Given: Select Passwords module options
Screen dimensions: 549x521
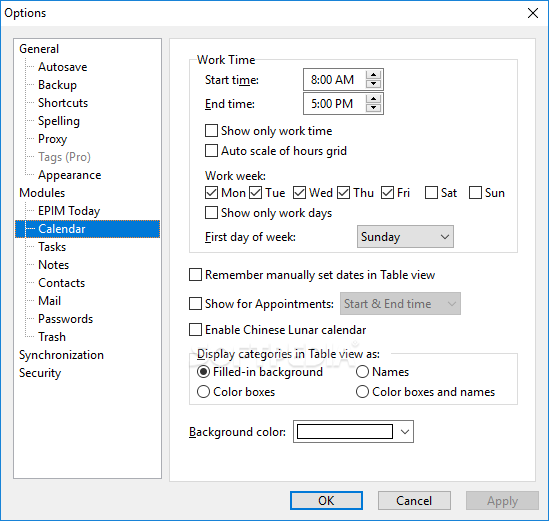Looking at the screenshot, I should (65, 319).
